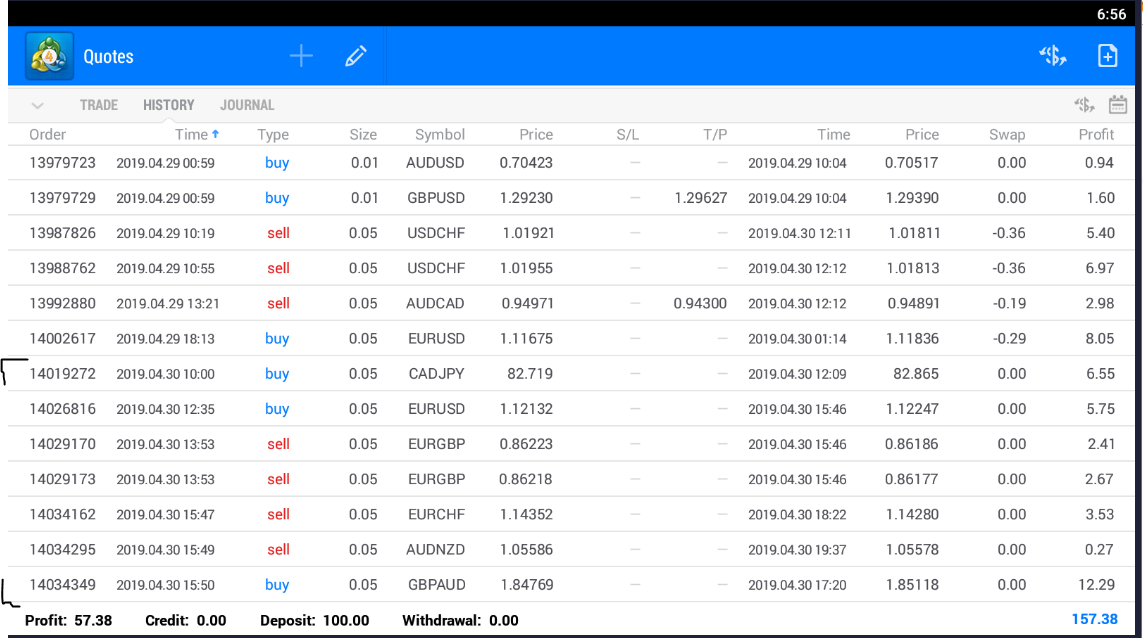Viewport: 1143px width, 638px height.
Task: Select order 14034349 GBPAUD row
Action: [572, 585]
